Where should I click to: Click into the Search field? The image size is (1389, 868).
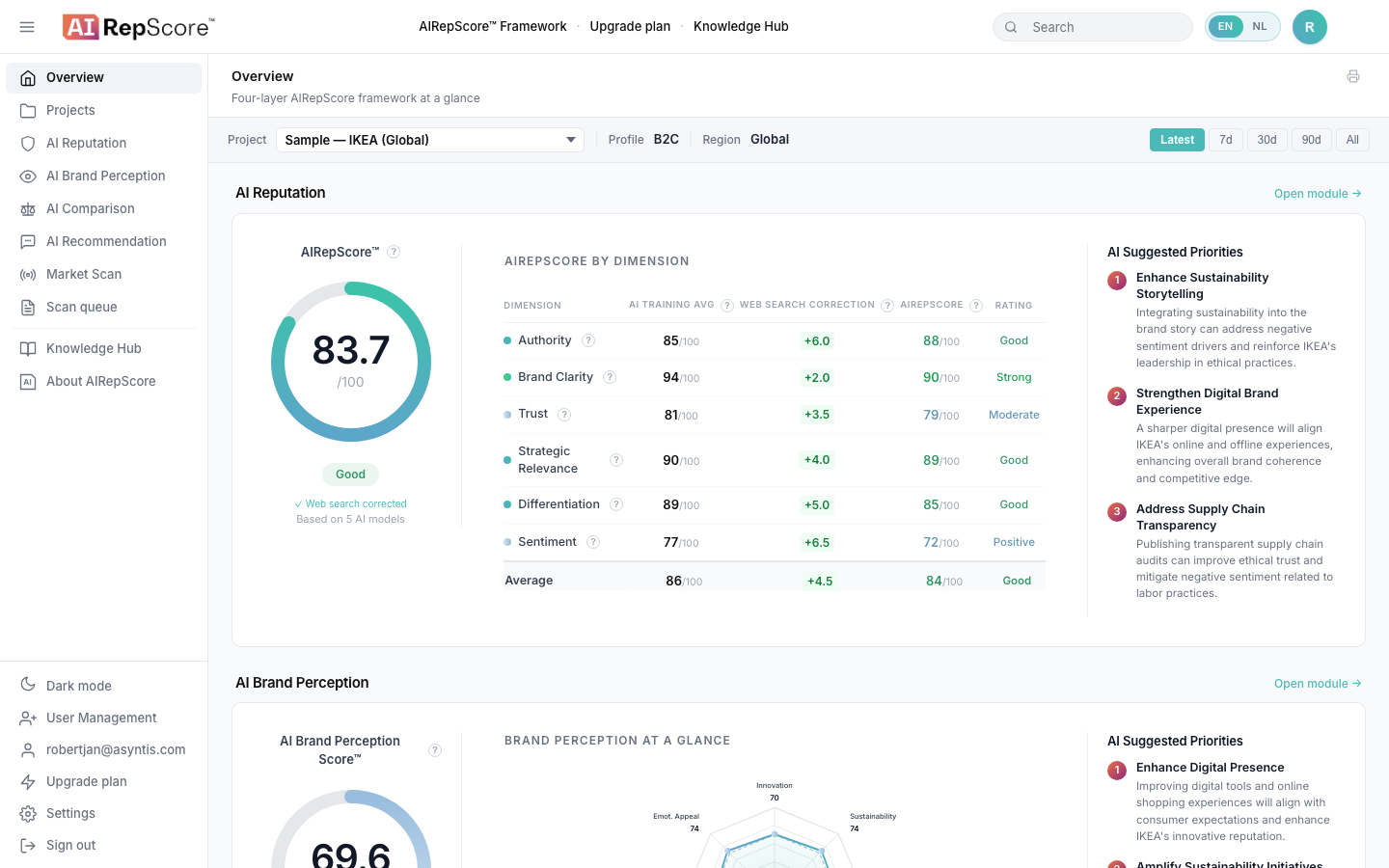click(x=1093, y=27)
